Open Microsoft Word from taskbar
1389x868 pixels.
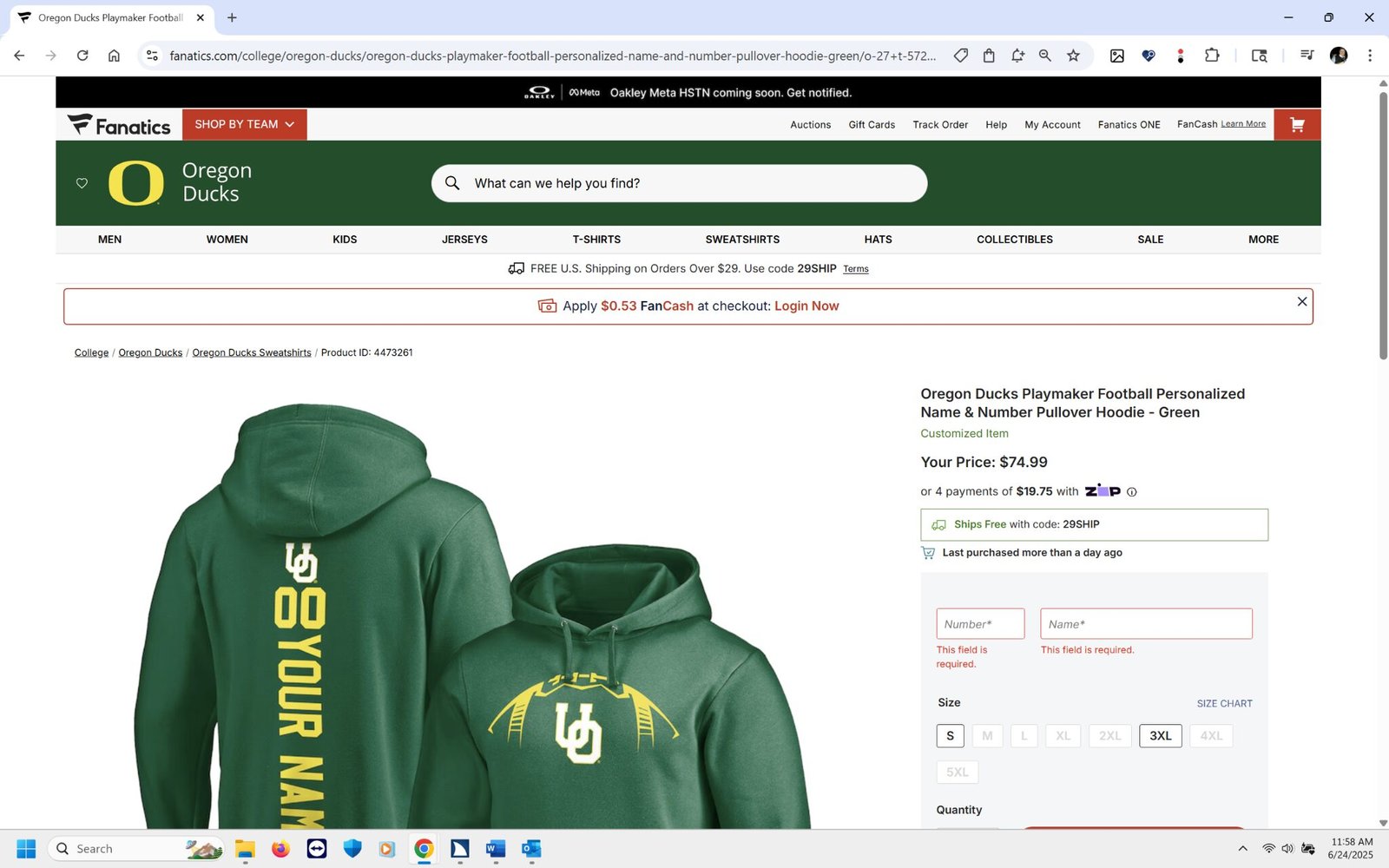click(x=496, y=849)
